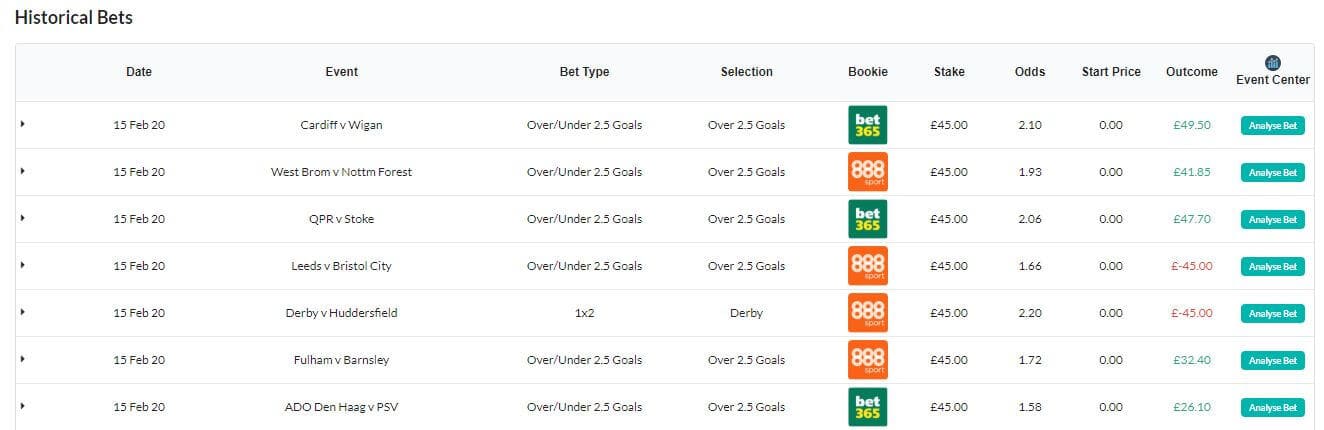Viewport: 1324px width, 430px height.
Task: Click 888sport logo in Fulham v Barnsley row
Action: coord(867,360)
